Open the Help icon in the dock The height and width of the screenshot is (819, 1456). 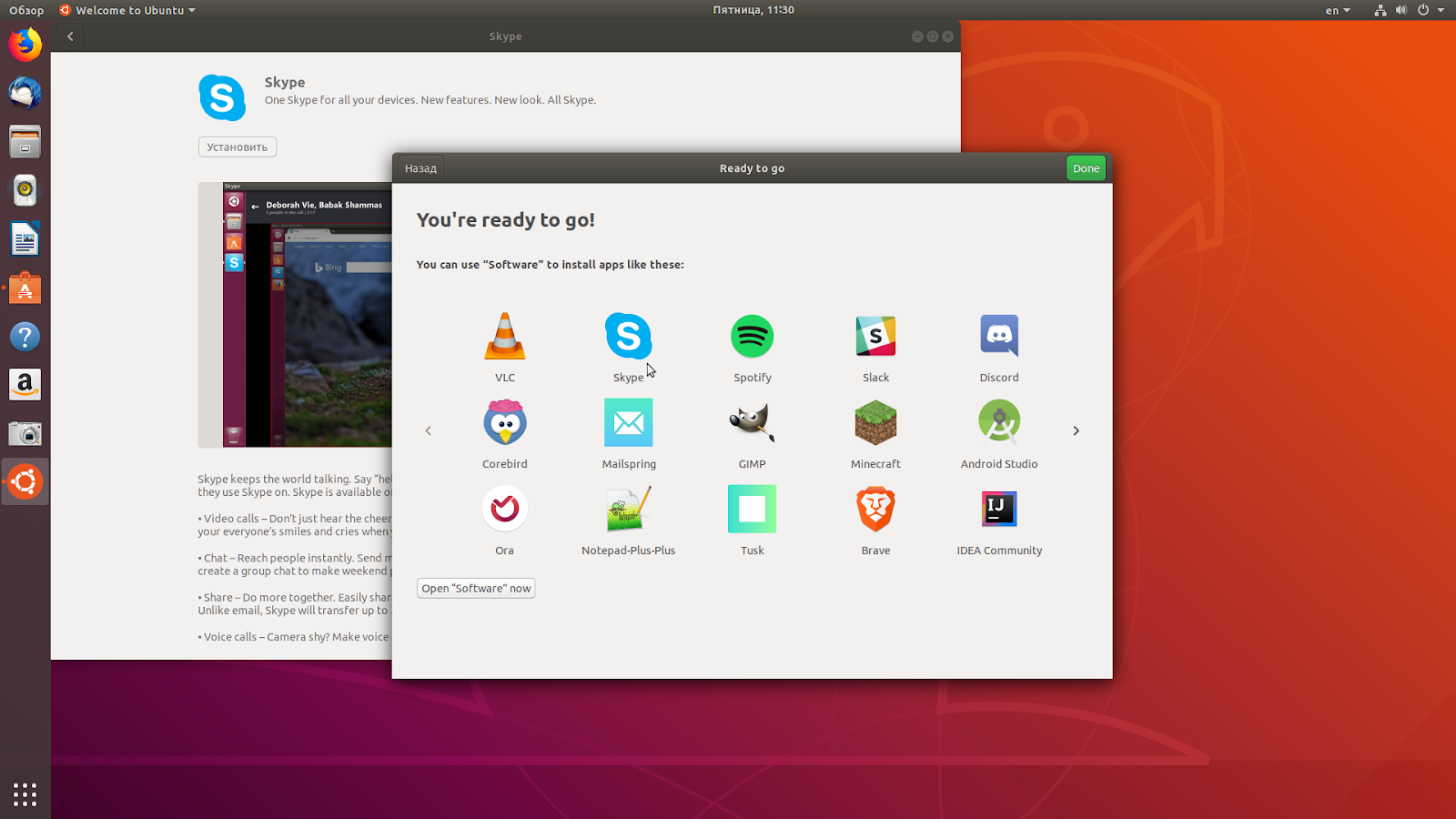[x=25, y=337]
